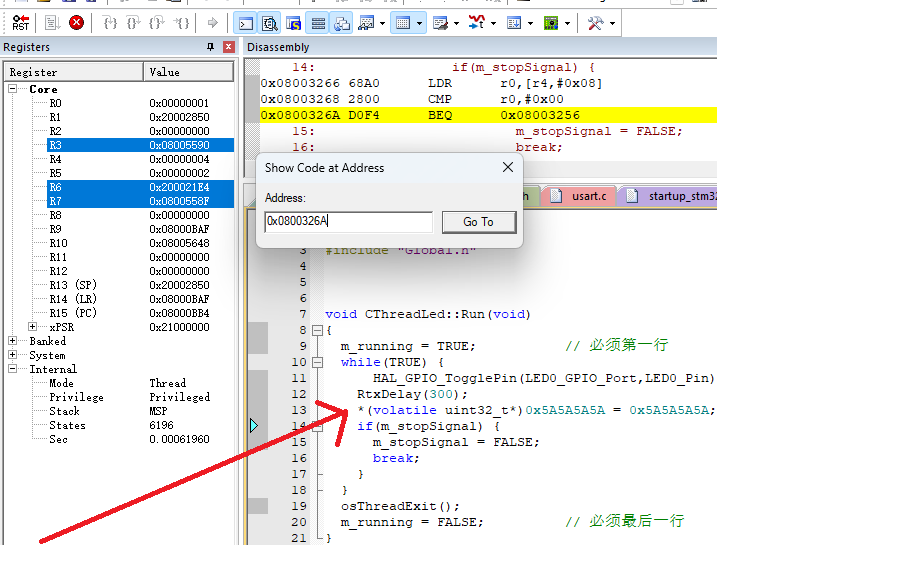Click the Trace Windows icon
This screenshot has height=563, width=906.
pyautogui.click(x=514, y=23)
